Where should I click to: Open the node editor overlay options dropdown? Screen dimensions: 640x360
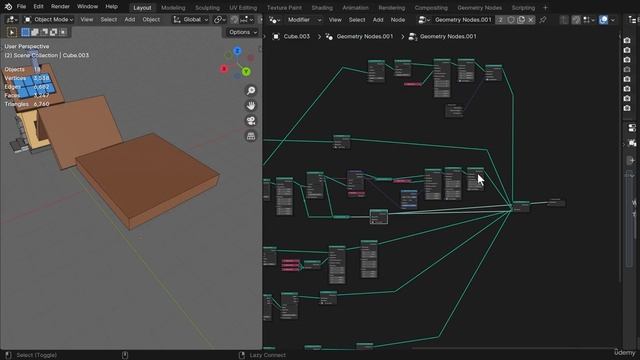612,20
